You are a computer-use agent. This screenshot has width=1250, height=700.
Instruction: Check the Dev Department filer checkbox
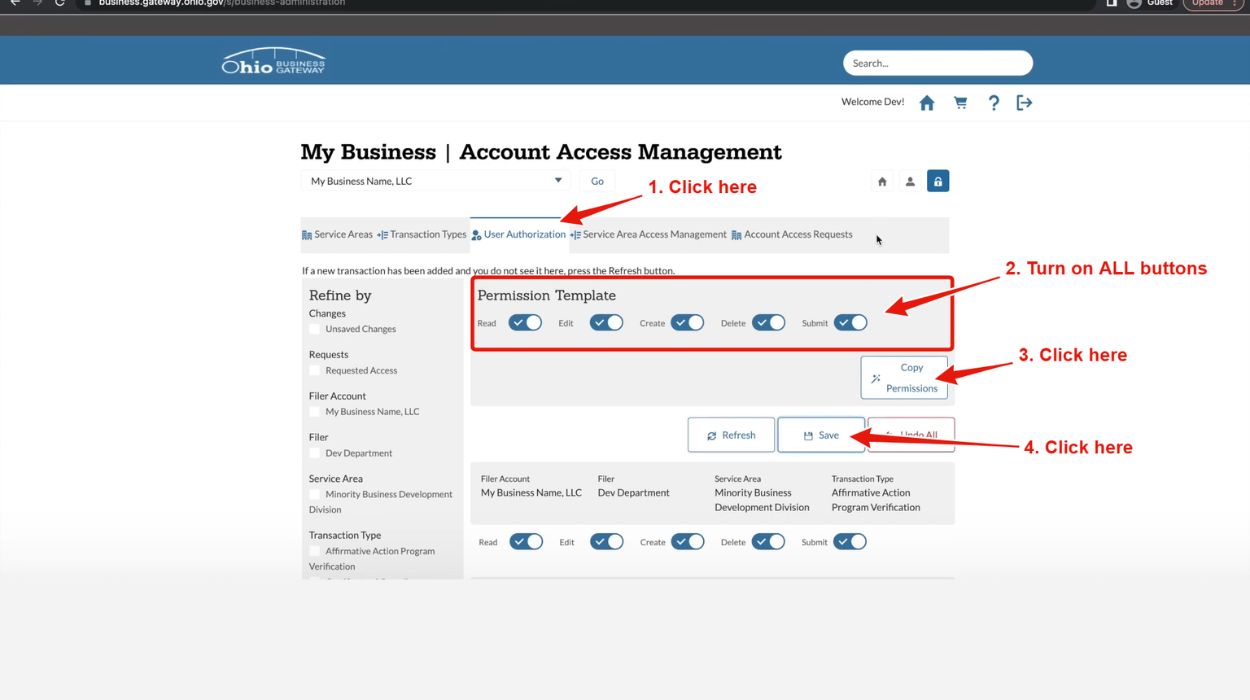tap(315, 453)
